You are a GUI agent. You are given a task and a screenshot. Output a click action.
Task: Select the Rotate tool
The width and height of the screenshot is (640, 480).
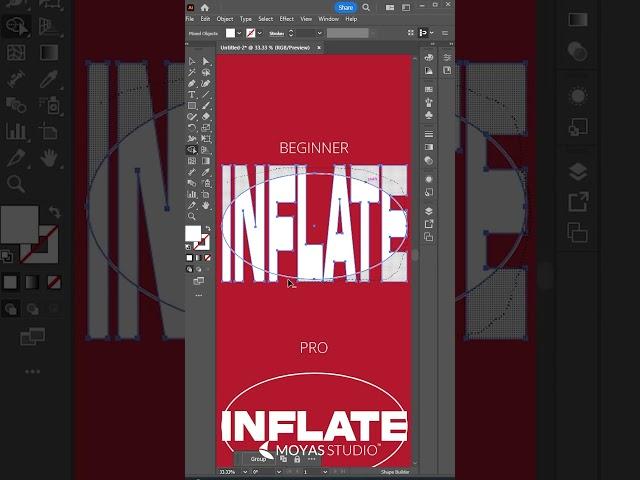pos(191,127)
